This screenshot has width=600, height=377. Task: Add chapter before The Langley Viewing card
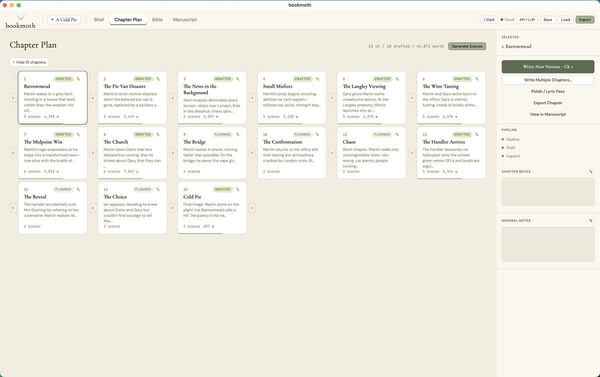pos(332,98)
